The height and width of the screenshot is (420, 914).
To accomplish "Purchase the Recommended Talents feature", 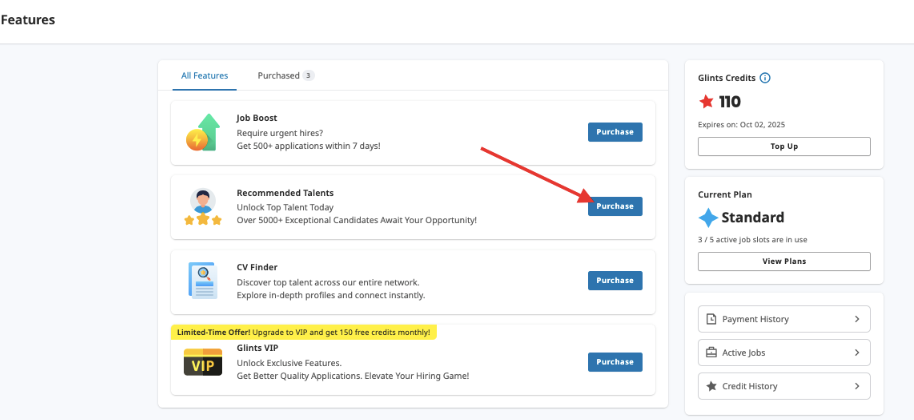I will [x=615, y=206].
